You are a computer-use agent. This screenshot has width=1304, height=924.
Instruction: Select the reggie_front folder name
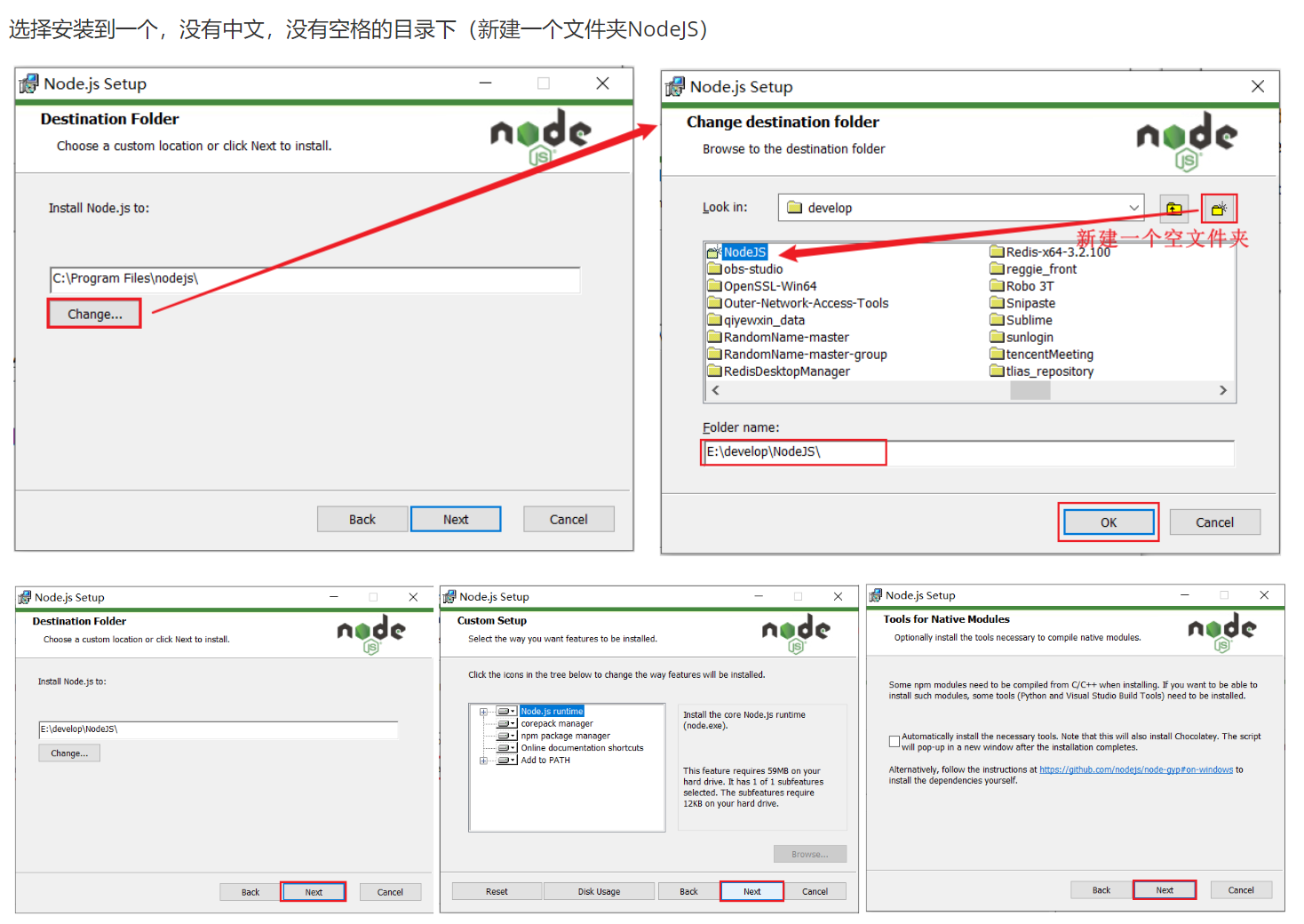click(1041, 269)
